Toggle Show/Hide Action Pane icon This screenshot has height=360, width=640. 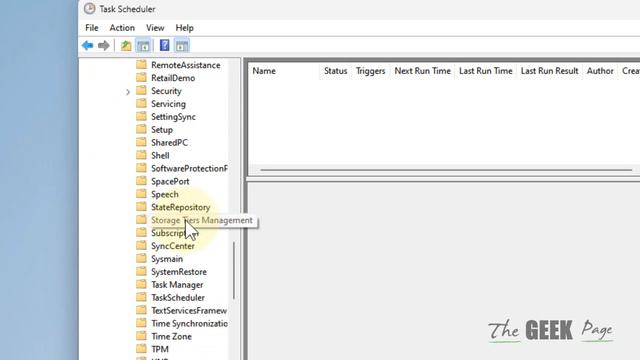tap(182, 46)
